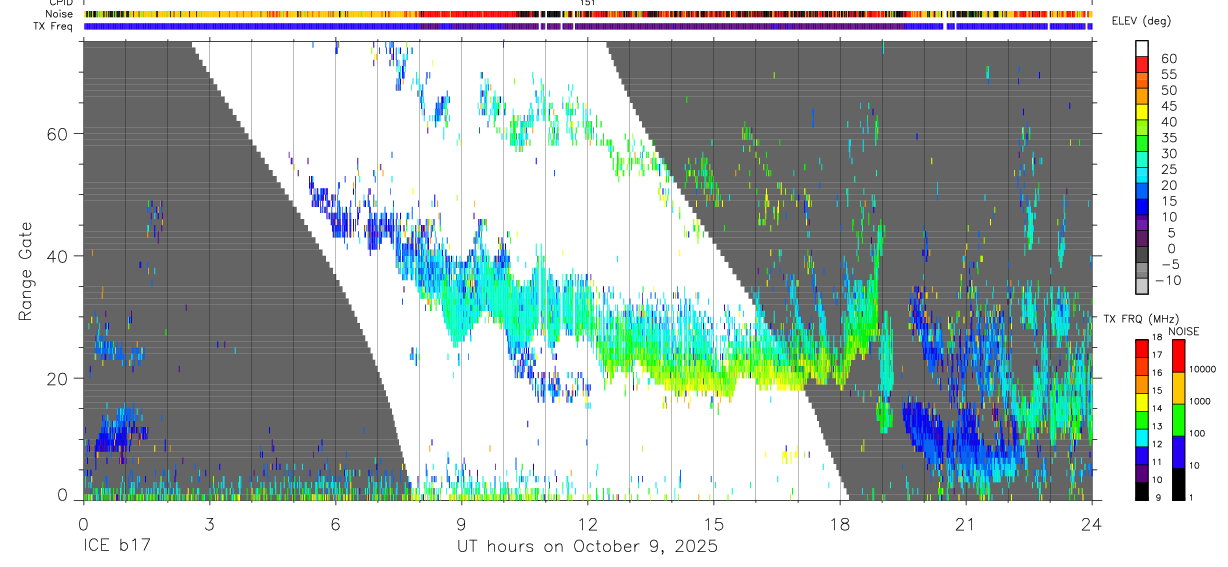
Task: Click the range gate tick label '0'
Action: coord(62,496)
